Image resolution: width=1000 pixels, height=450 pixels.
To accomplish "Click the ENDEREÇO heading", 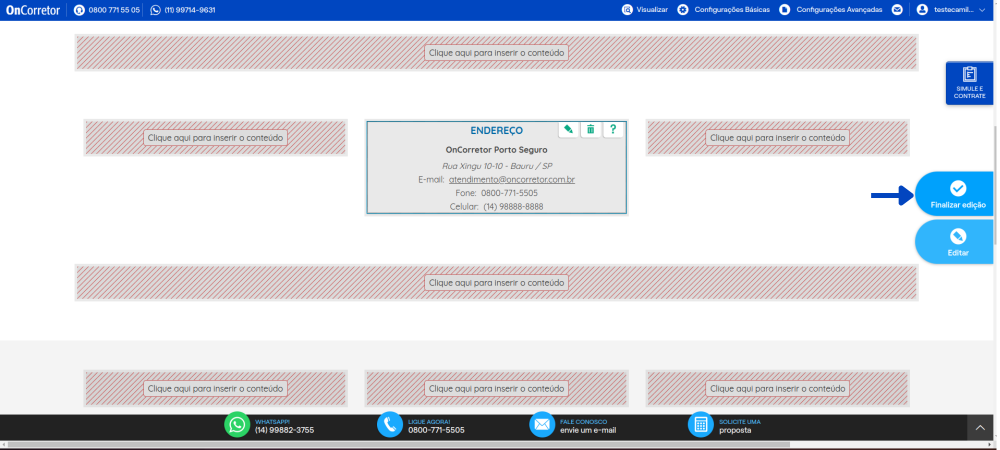I will [496, 130].
